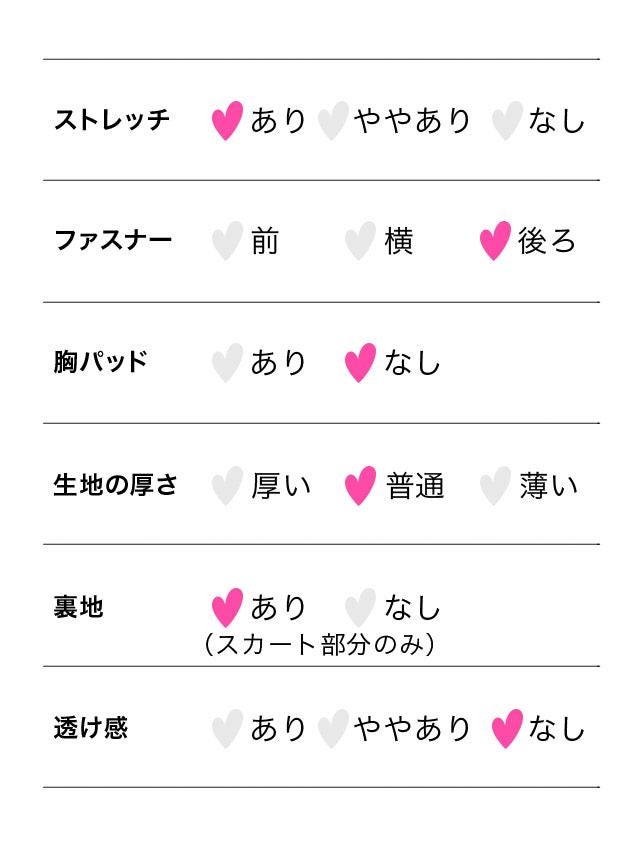Pick the pink heart for 透け感 なし
Viewport: 640px width, 854px height.
click(x=506, y=729)
